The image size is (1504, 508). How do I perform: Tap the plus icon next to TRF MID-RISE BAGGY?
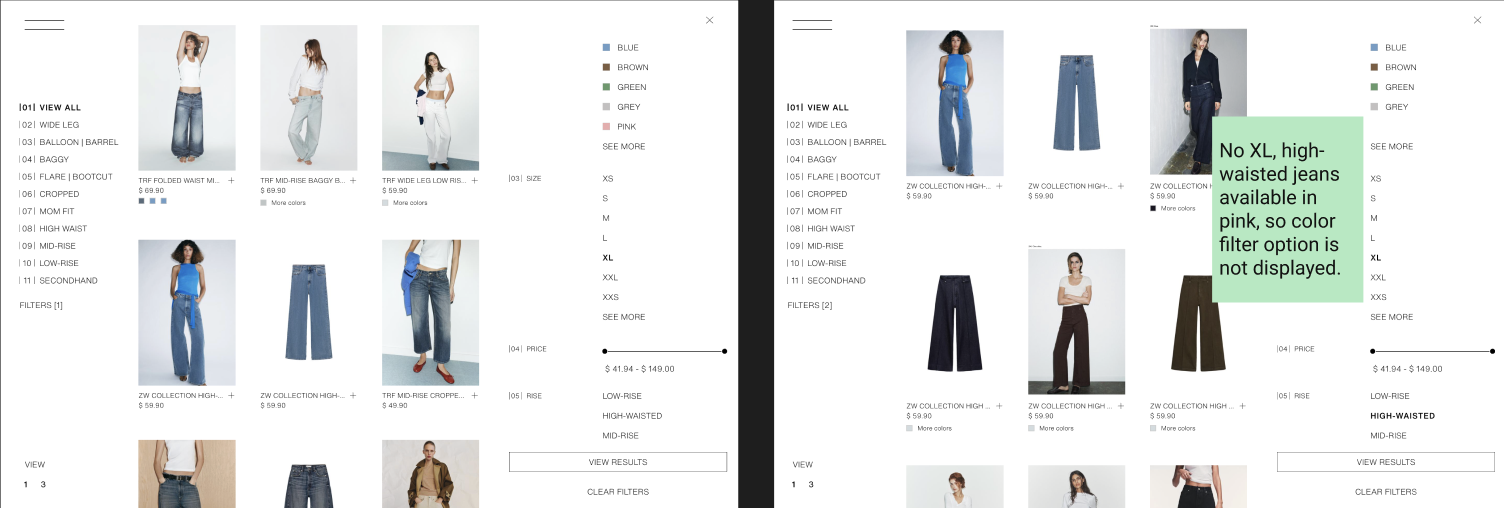[353, 181]
